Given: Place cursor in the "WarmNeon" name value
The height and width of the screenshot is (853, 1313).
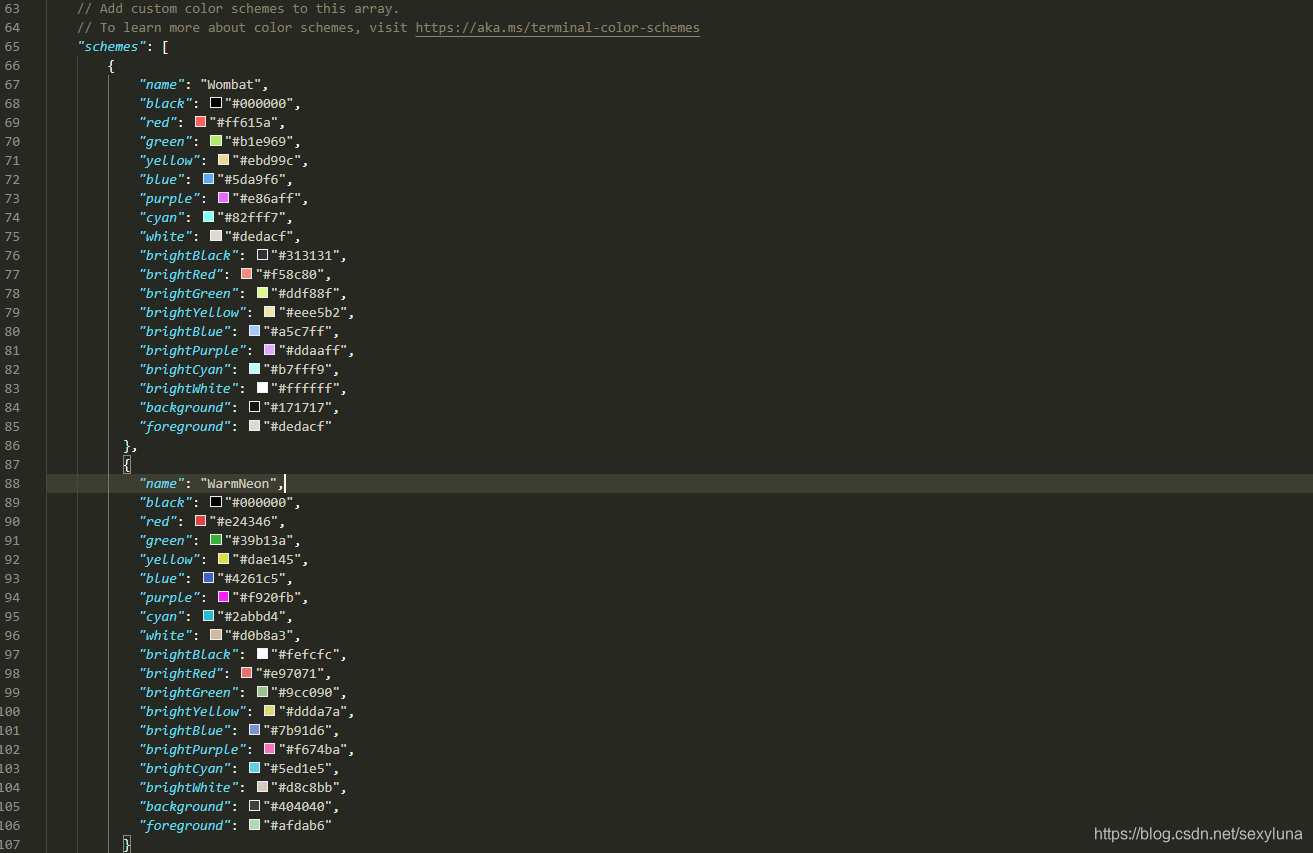Looking at the screenshot, I should 239,483.
